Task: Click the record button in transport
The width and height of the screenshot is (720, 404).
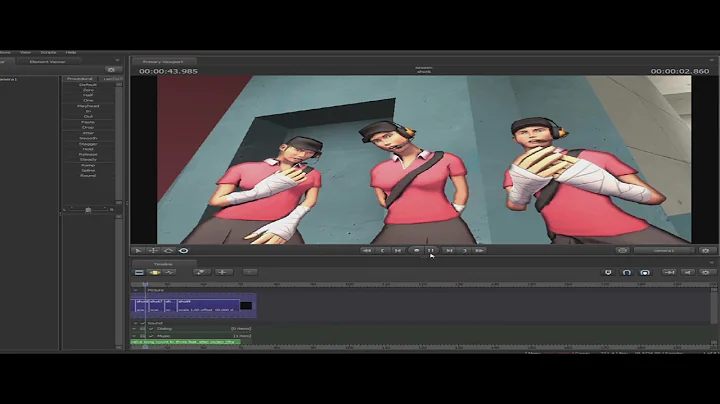Action: click(416, 251)
